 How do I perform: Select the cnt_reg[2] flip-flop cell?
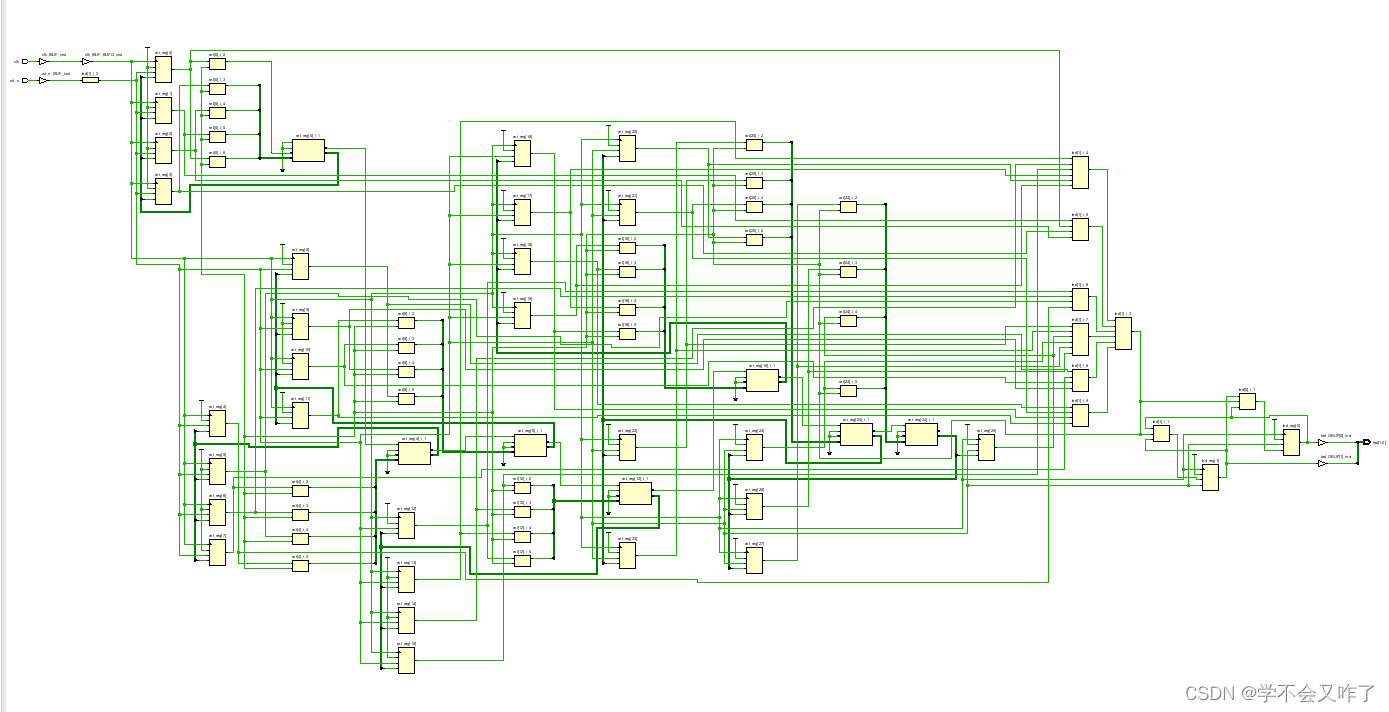click(x=163, y=150)
